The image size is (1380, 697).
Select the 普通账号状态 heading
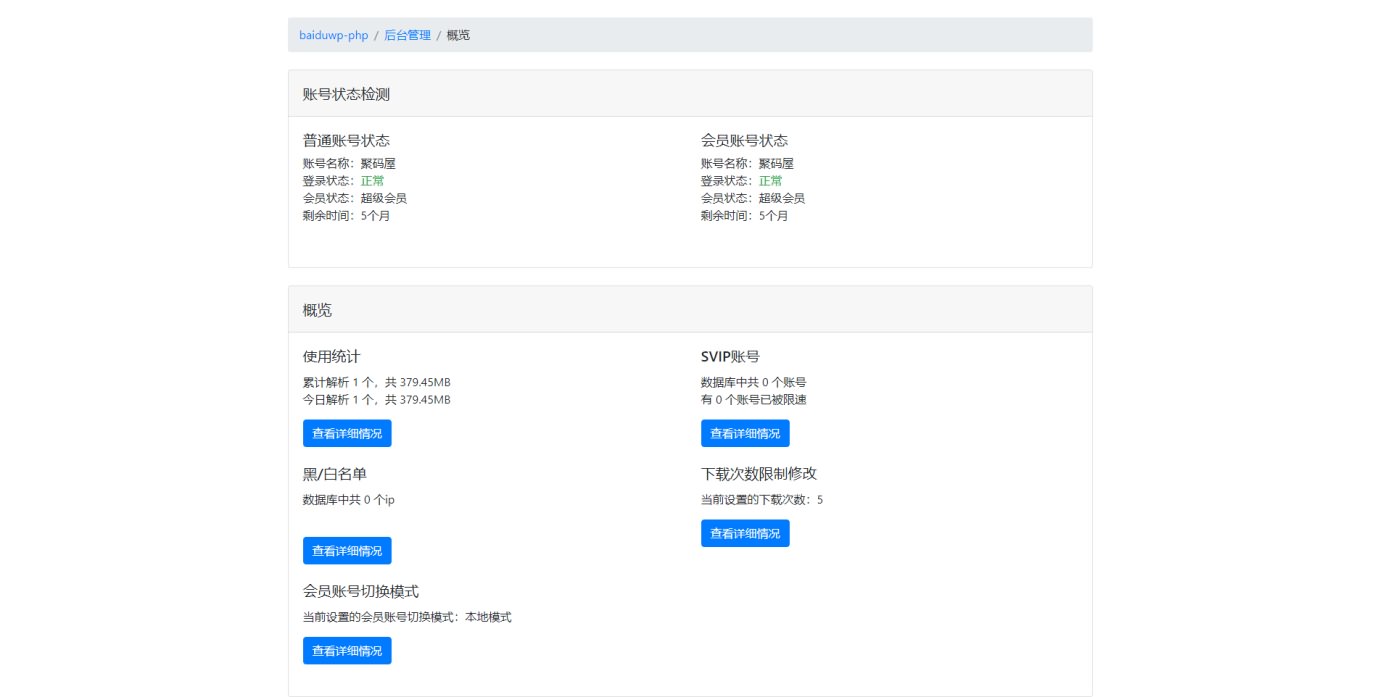tap(346, 140)
